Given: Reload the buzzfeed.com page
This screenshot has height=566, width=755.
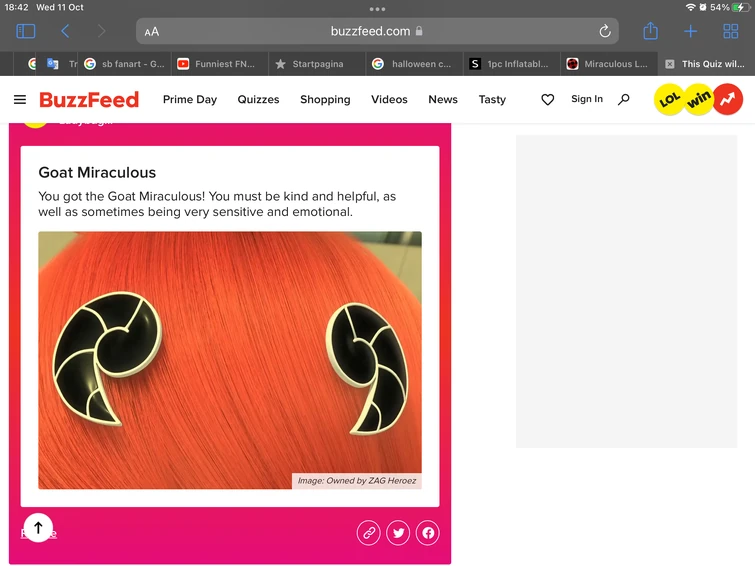Looking at the screenshot, I should pos(605,31).
